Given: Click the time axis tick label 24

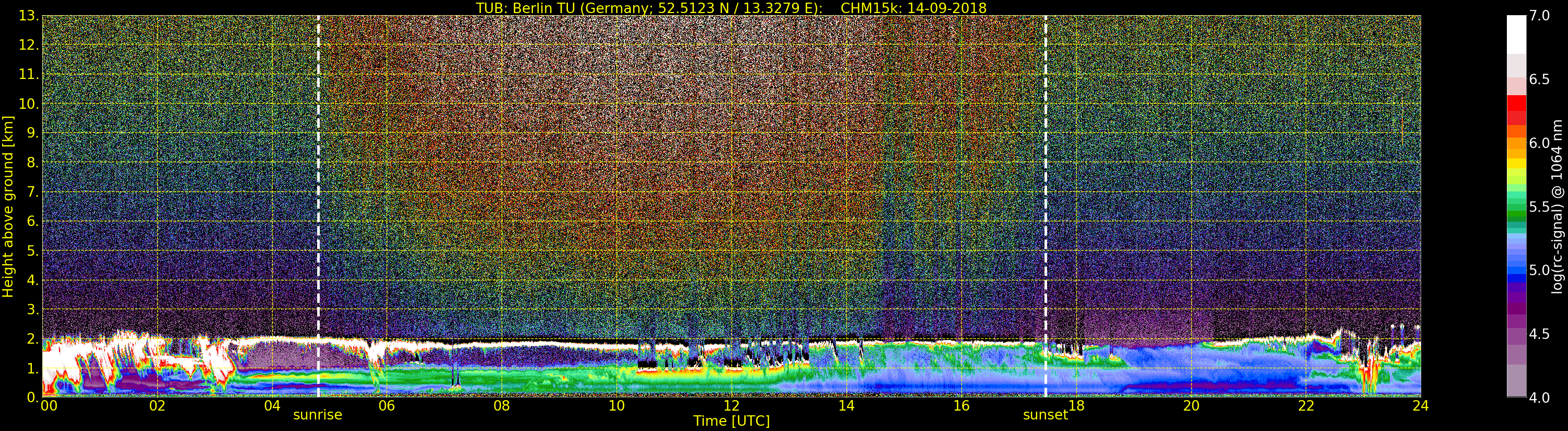Looking at the screenshot, I should click(x=1421, y=406).
